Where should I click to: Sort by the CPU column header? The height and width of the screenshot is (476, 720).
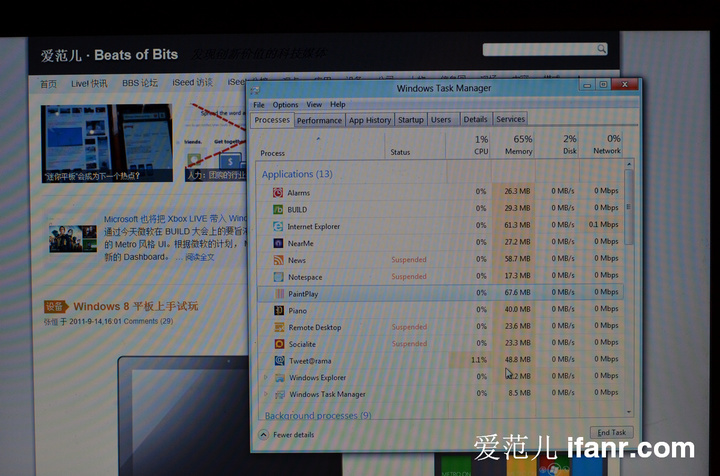click(468, 145)
